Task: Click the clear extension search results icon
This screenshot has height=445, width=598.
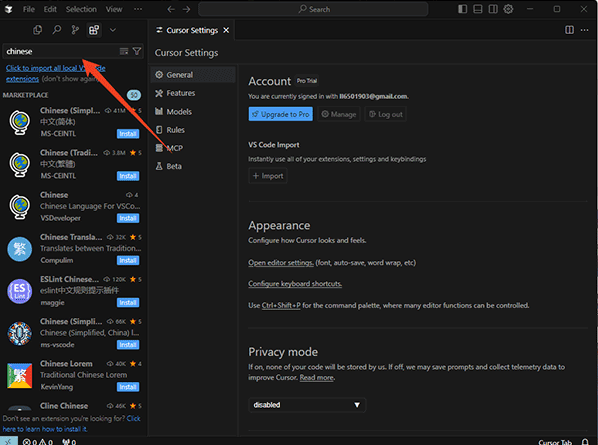Action: pyautogui.click(x=124, y=51)
